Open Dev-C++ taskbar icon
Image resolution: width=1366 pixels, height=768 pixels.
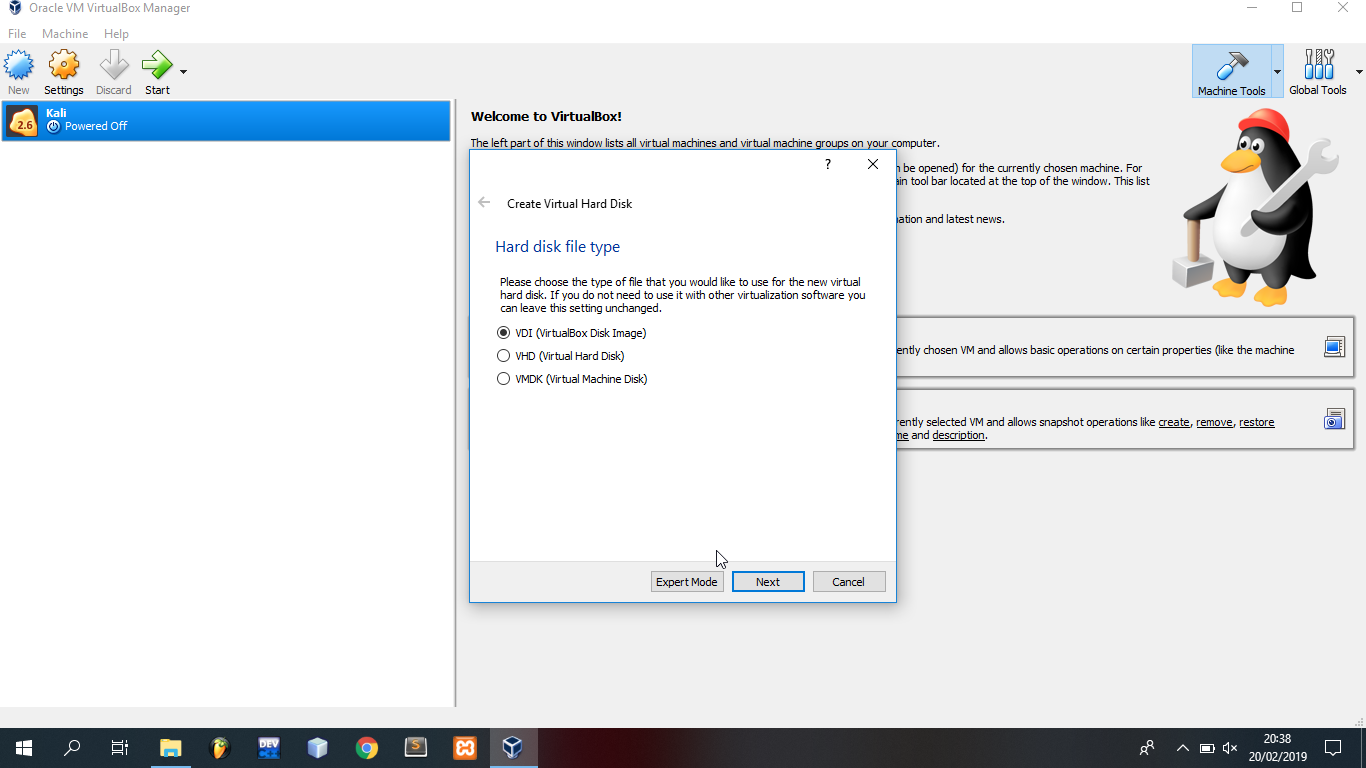tap(269, 748)
